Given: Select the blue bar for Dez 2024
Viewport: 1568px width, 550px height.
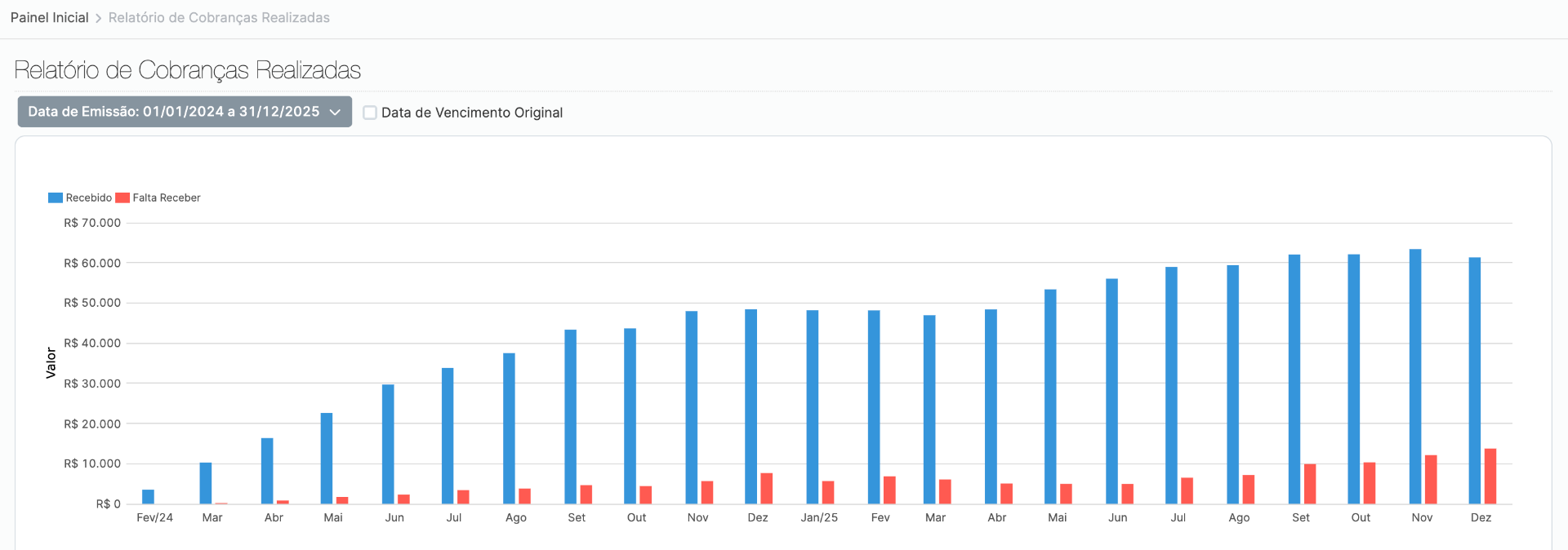Looking at the screenshot, I should [751, 406].
